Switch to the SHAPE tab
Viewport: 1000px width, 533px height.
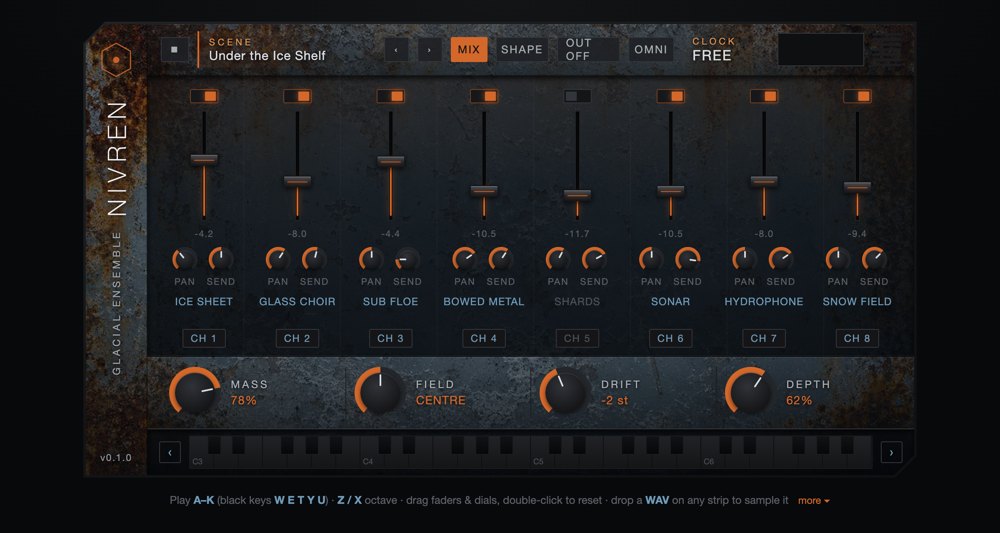pos(522,50)
